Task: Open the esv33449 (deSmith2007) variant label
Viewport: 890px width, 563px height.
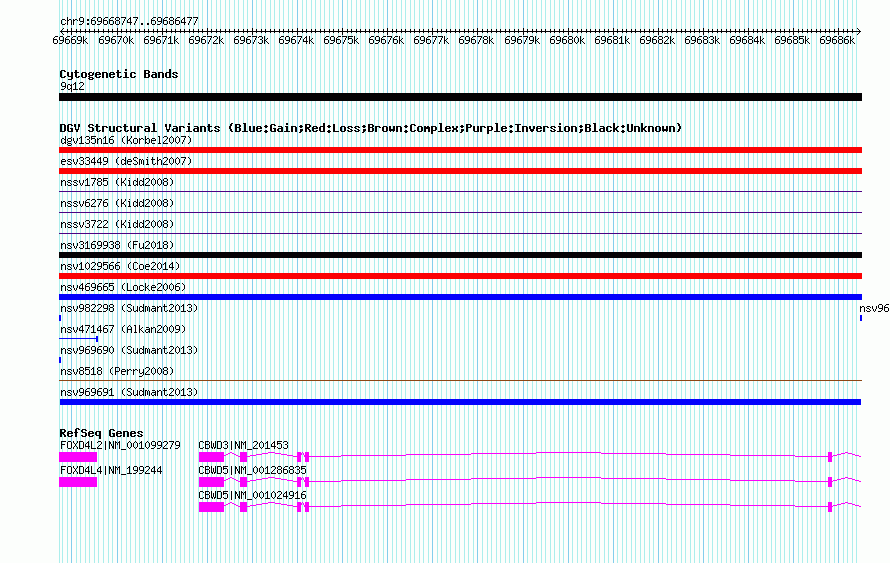Action: click(x=126, y=161)
